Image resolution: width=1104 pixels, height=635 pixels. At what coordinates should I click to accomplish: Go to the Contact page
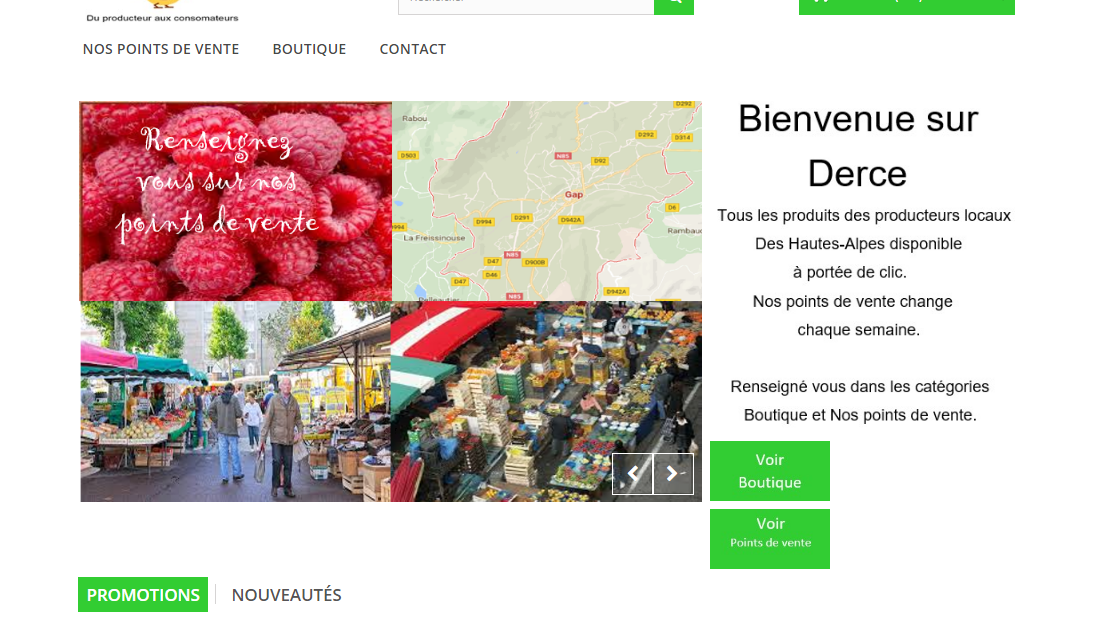click(x=413, y=49)
